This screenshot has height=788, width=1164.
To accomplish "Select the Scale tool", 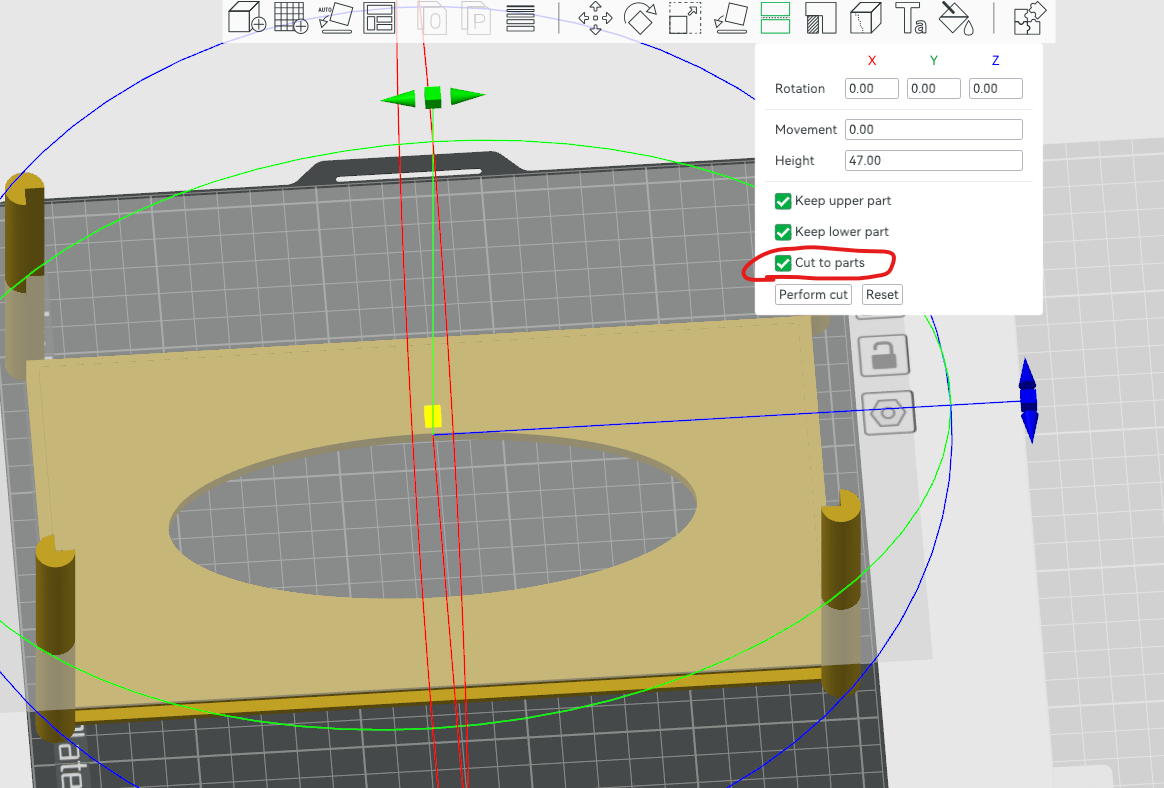I will point(684,17).
